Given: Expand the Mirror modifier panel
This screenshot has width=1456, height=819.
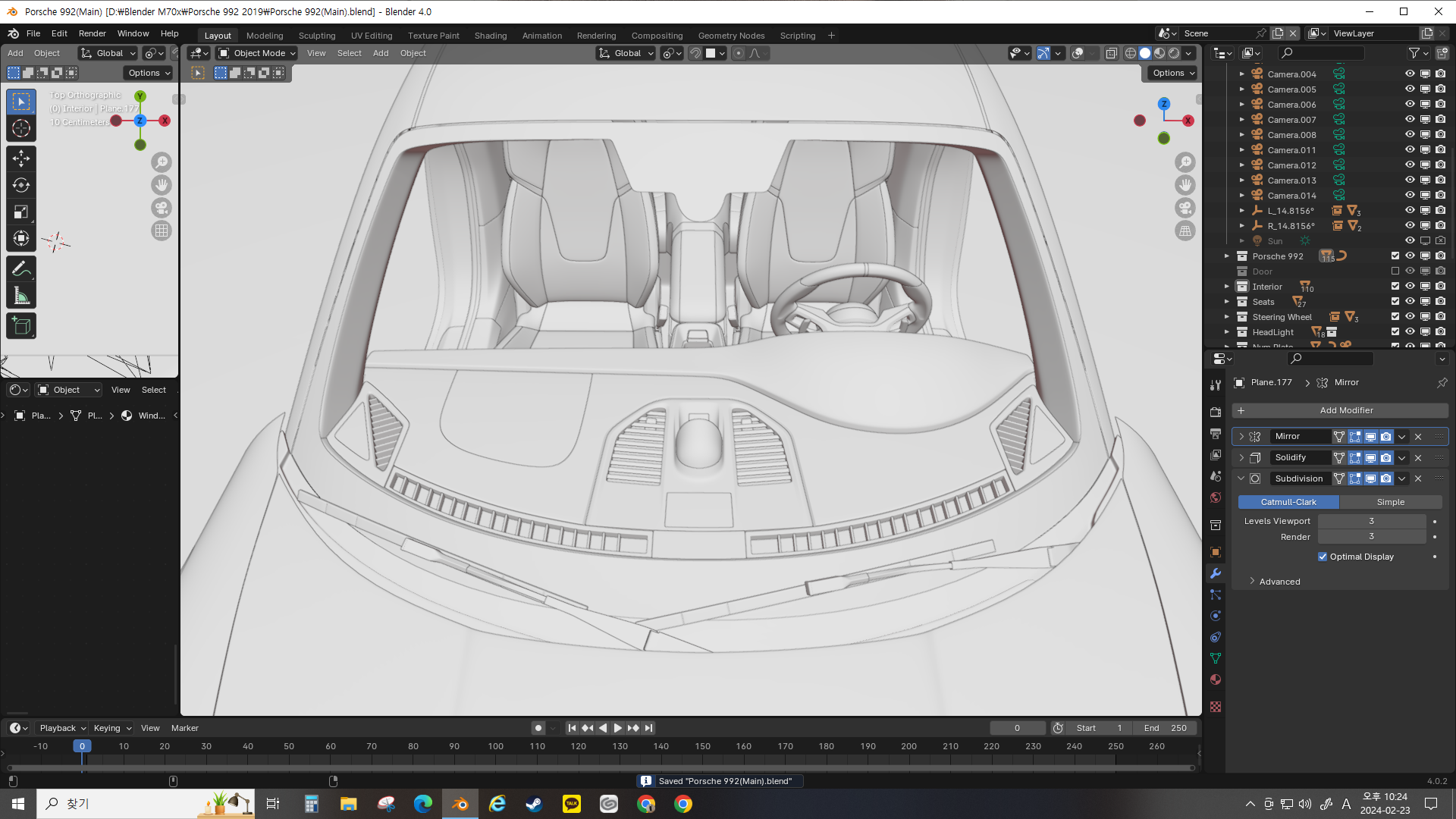Looking at the screenshot, I should (1241, 437).
